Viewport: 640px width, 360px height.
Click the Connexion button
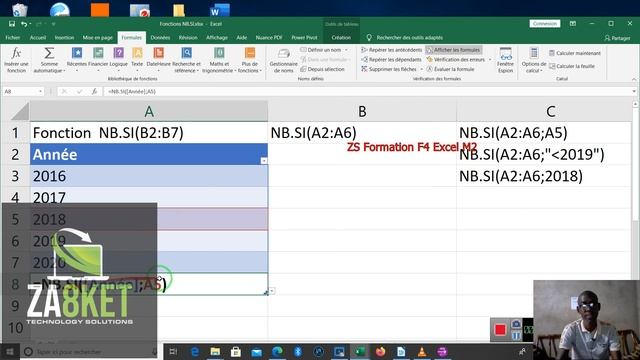545,24
